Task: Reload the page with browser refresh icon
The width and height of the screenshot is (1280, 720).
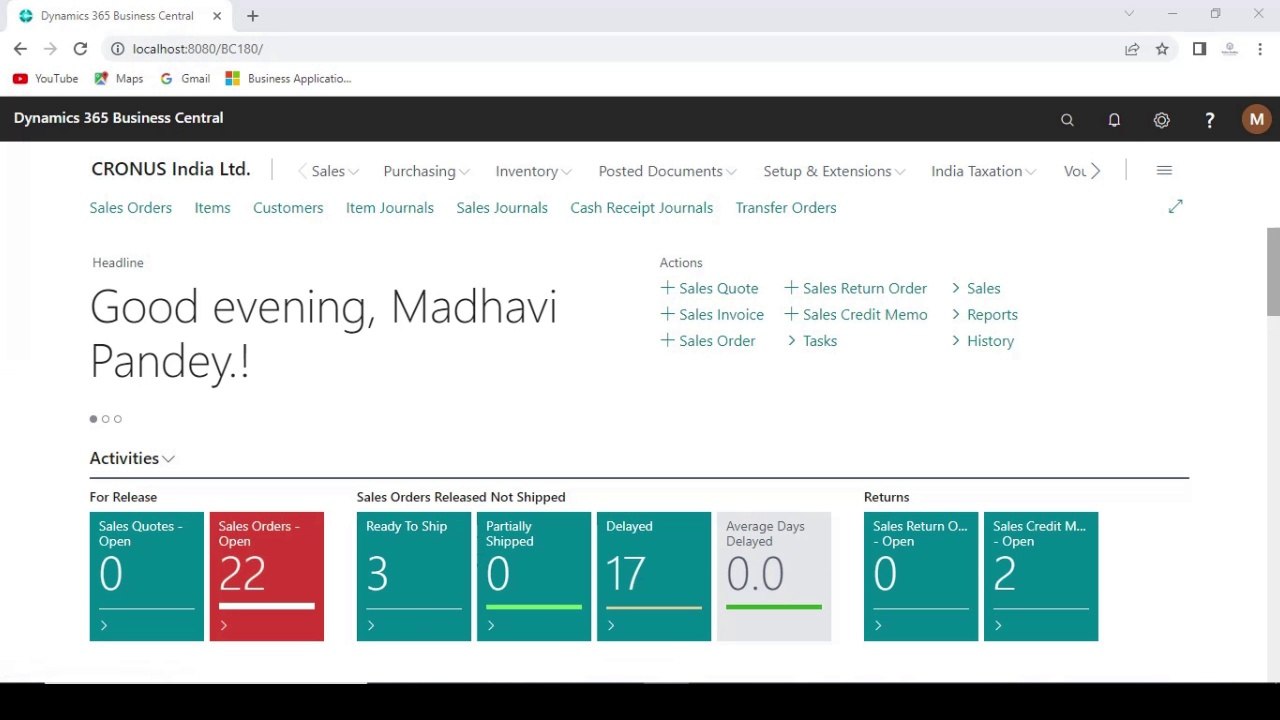Action: [80, 49]
